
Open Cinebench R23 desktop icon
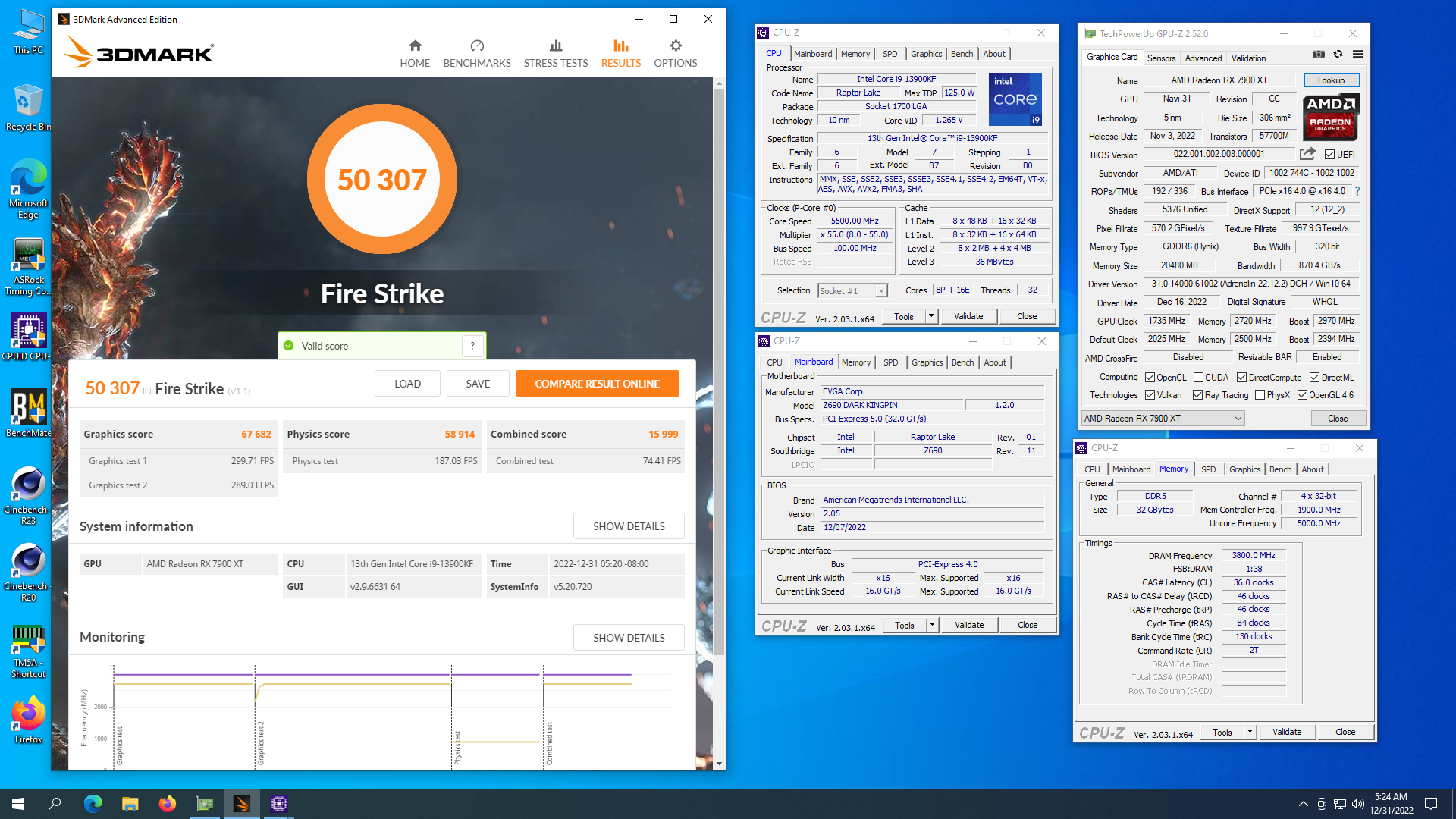tap(29, 496)
